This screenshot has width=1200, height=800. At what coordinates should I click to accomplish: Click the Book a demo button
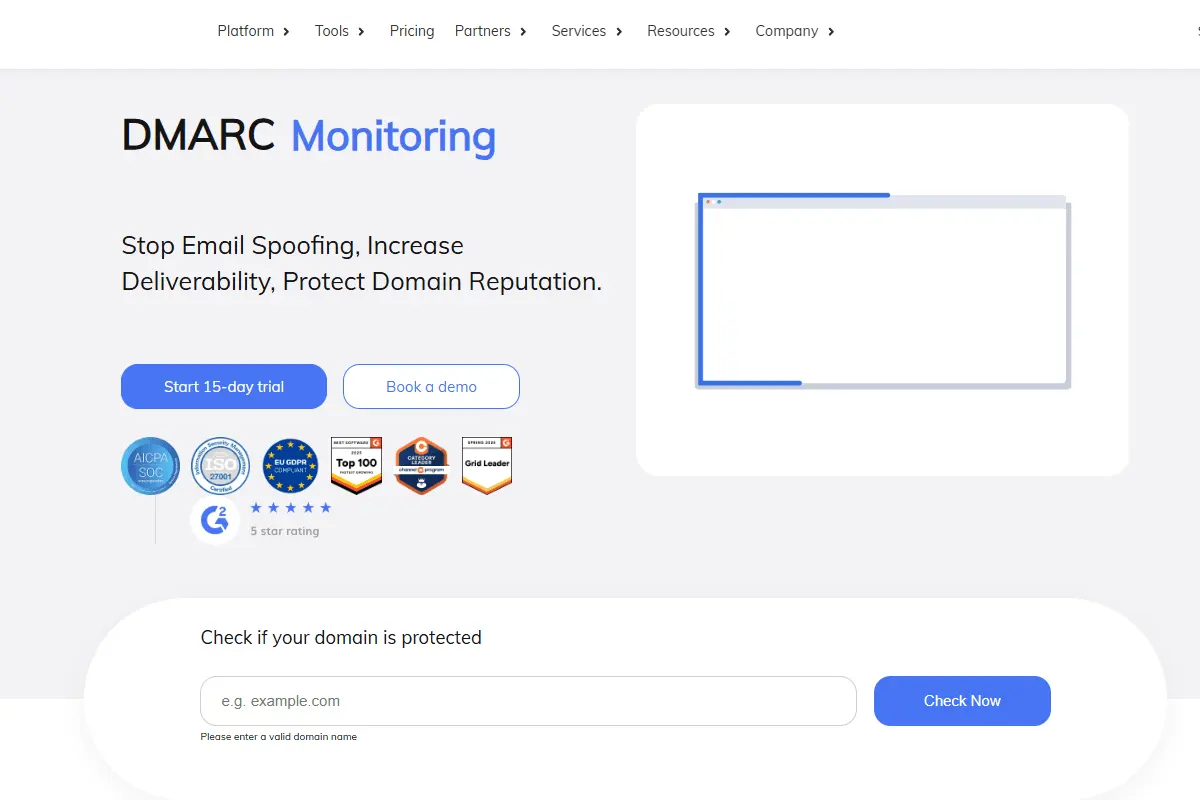coord(431,387)
